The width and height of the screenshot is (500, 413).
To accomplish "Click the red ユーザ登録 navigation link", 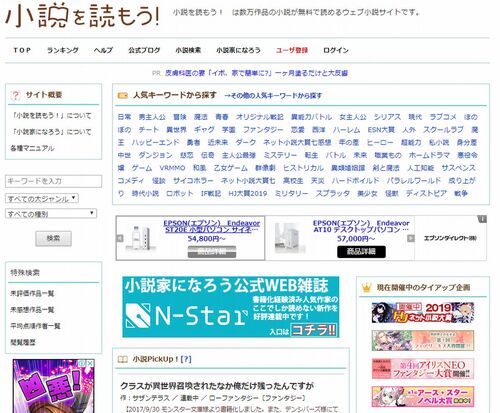I will [x=292, y=50].
